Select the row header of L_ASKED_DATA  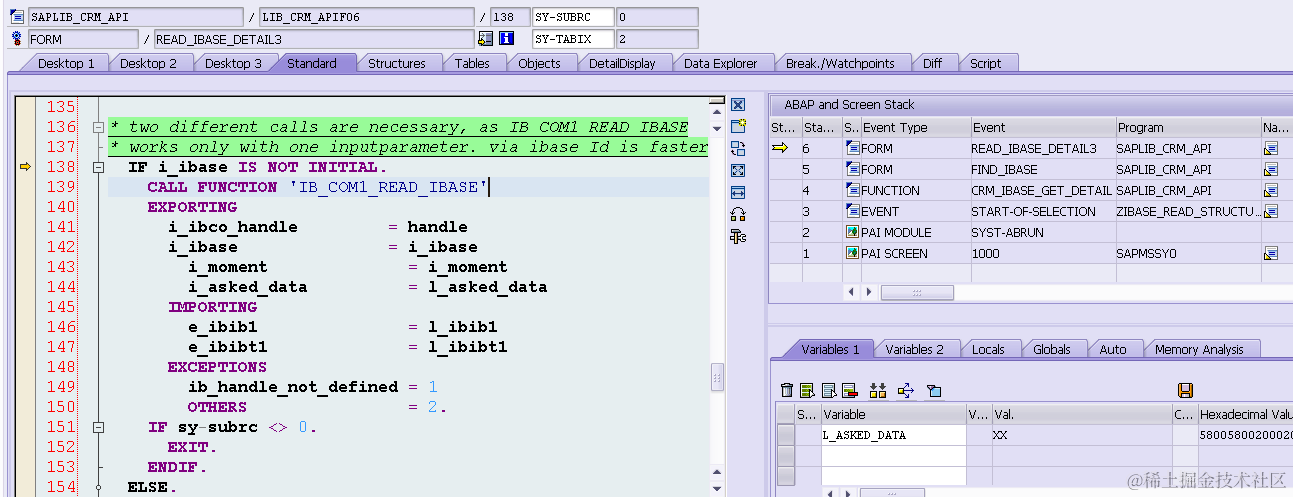pos(786,435)
